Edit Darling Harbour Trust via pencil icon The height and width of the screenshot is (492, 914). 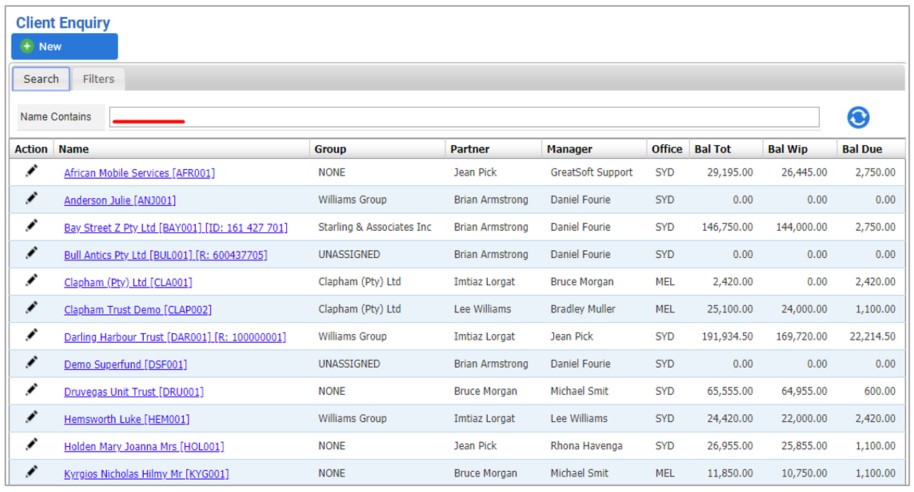point(31,335)
